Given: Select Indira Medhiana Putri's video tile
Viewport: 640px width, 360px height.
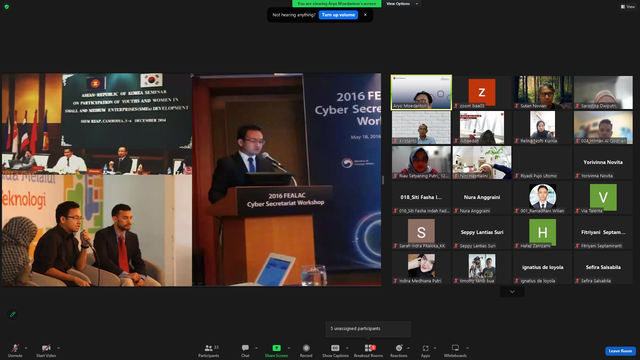Looking at the screenshot, I should (x=421, y=268).
